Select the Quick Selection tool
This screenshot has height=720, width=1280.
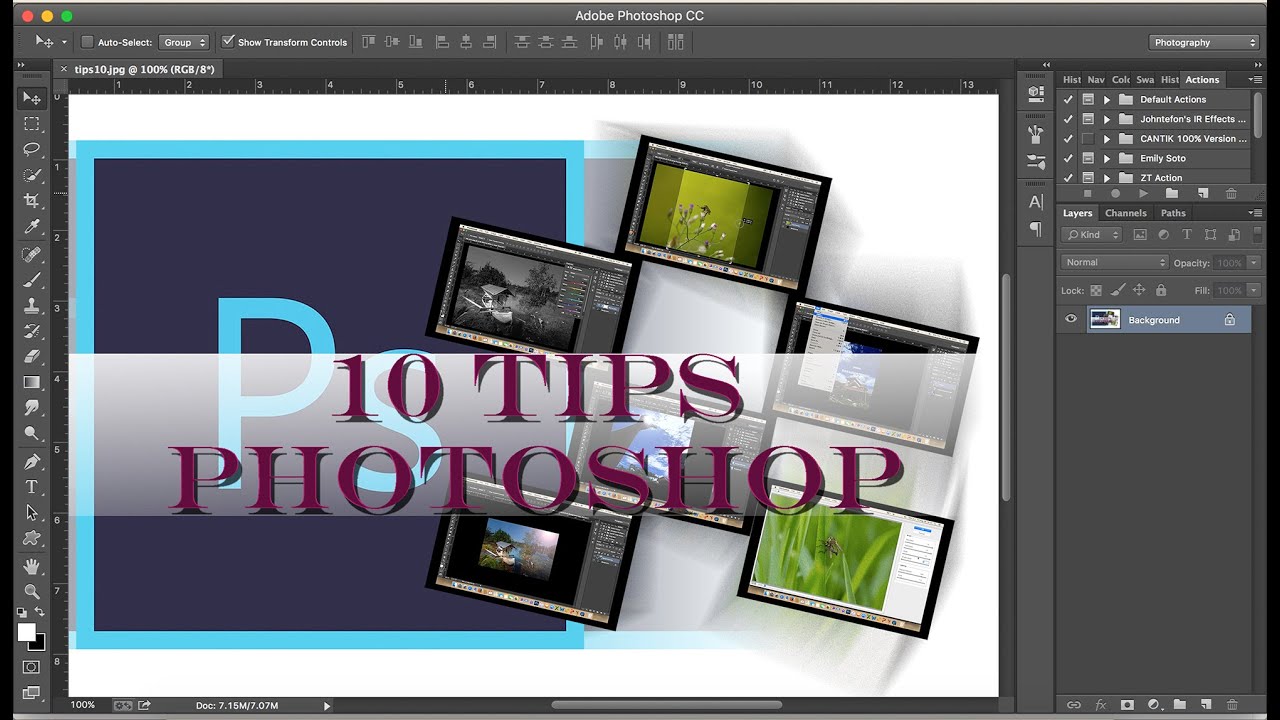click(32, 175)
